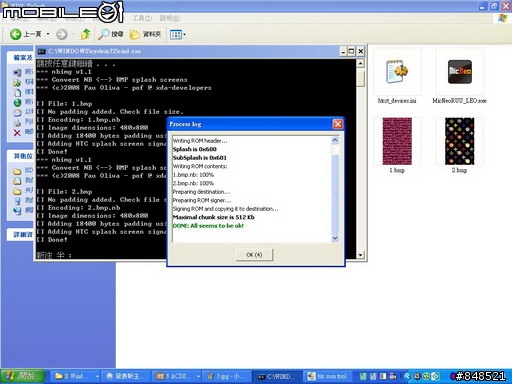
Task: Click the Folders (資料夾) toolbar button
Action: click(145, 34)
